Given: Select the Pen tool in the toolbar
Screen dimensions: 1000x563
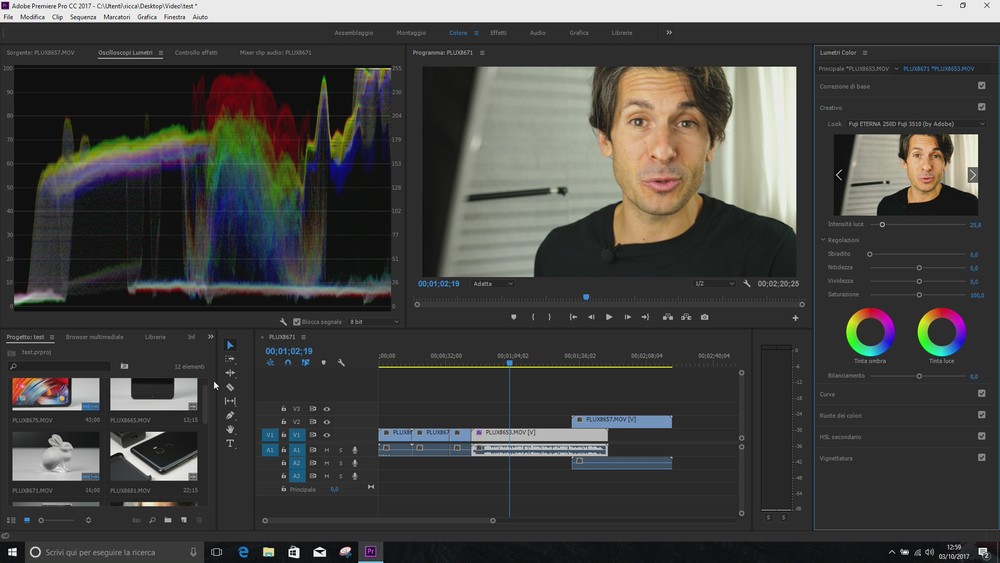Looking at the screenshot, I should 230,415.
